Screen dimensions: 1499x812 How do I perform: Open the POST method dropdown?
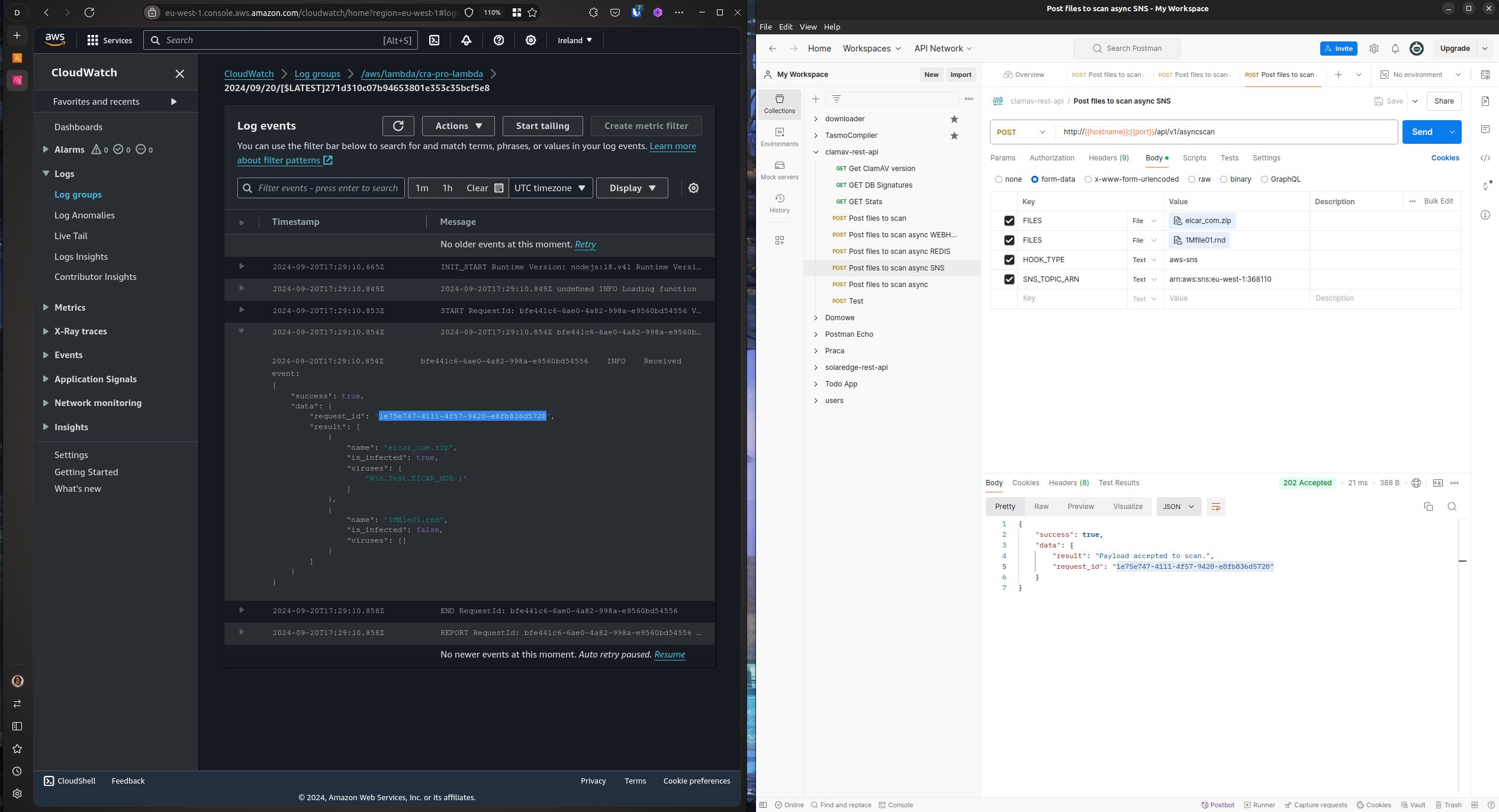tap(1022, 132)
